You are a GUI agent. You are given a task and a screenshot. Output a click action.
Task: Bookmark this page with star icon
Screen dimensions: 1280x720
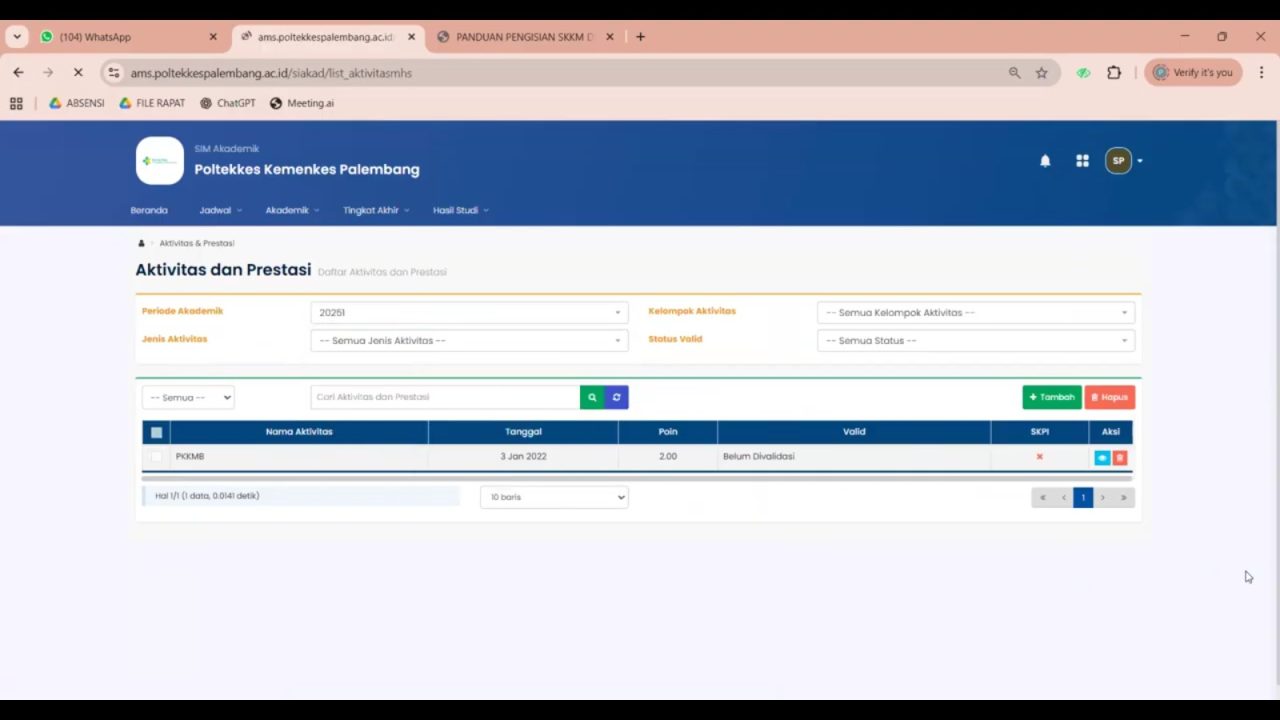[1041, 73]
